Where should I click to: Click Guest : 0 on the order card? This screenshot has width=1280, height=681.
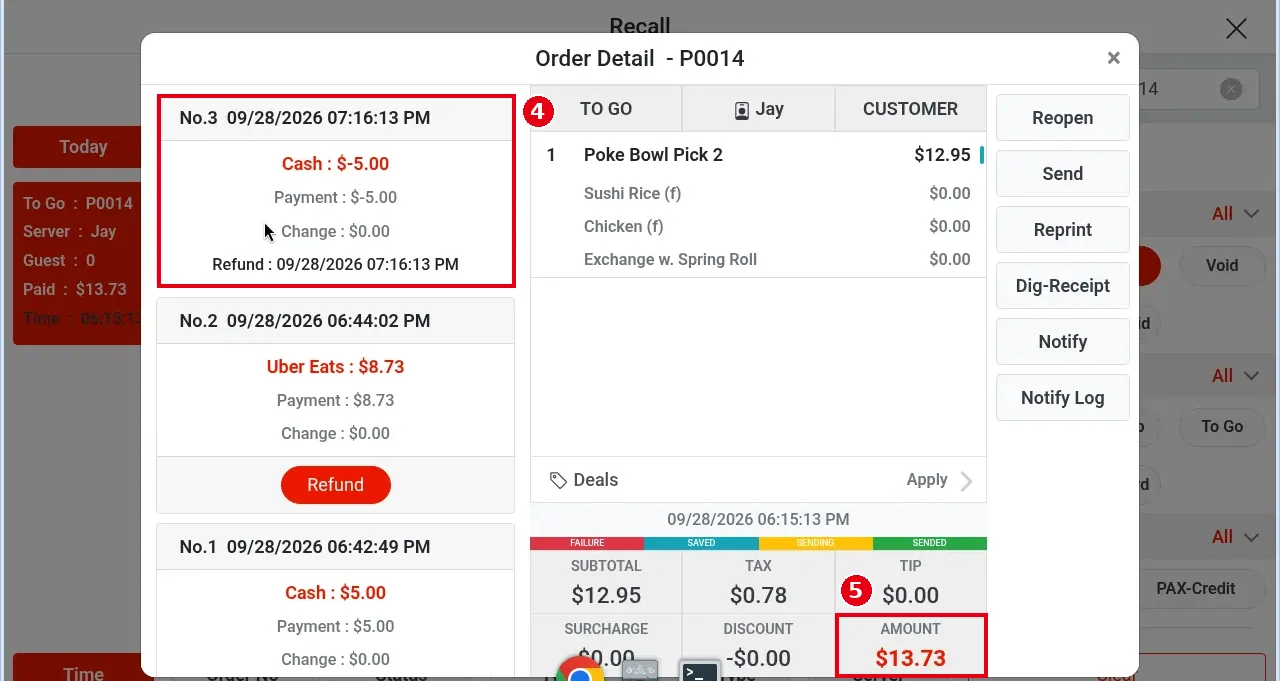[x=59, y=261]
